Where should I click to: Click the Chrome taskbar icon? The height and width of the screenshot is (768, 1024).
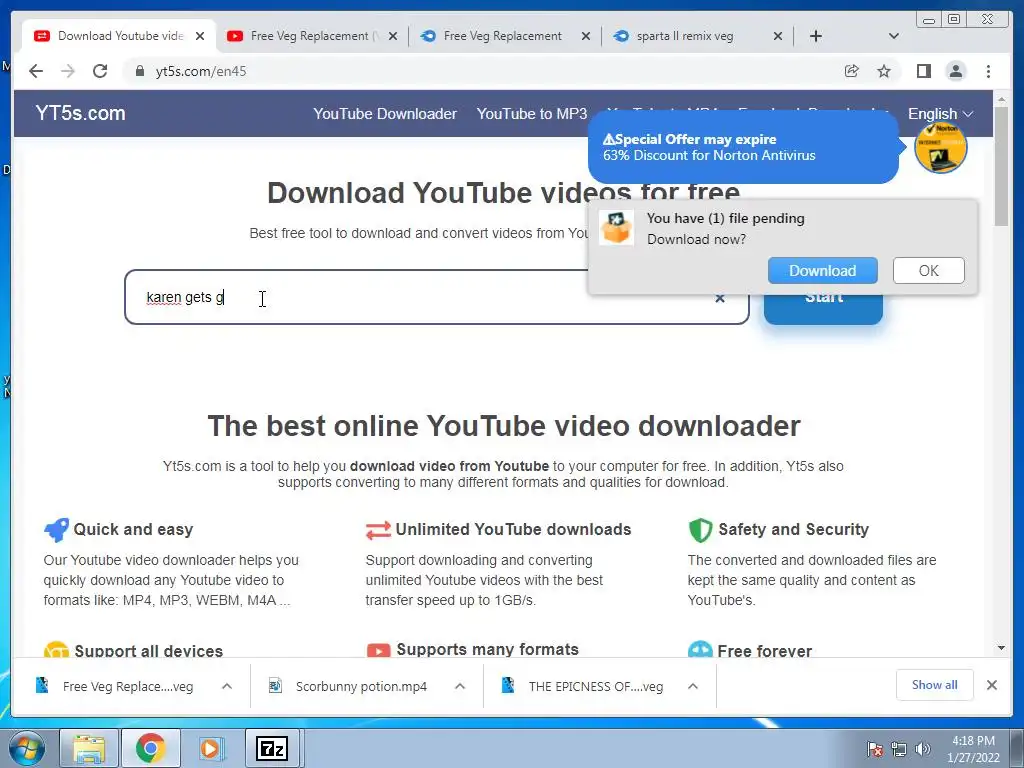150,748
